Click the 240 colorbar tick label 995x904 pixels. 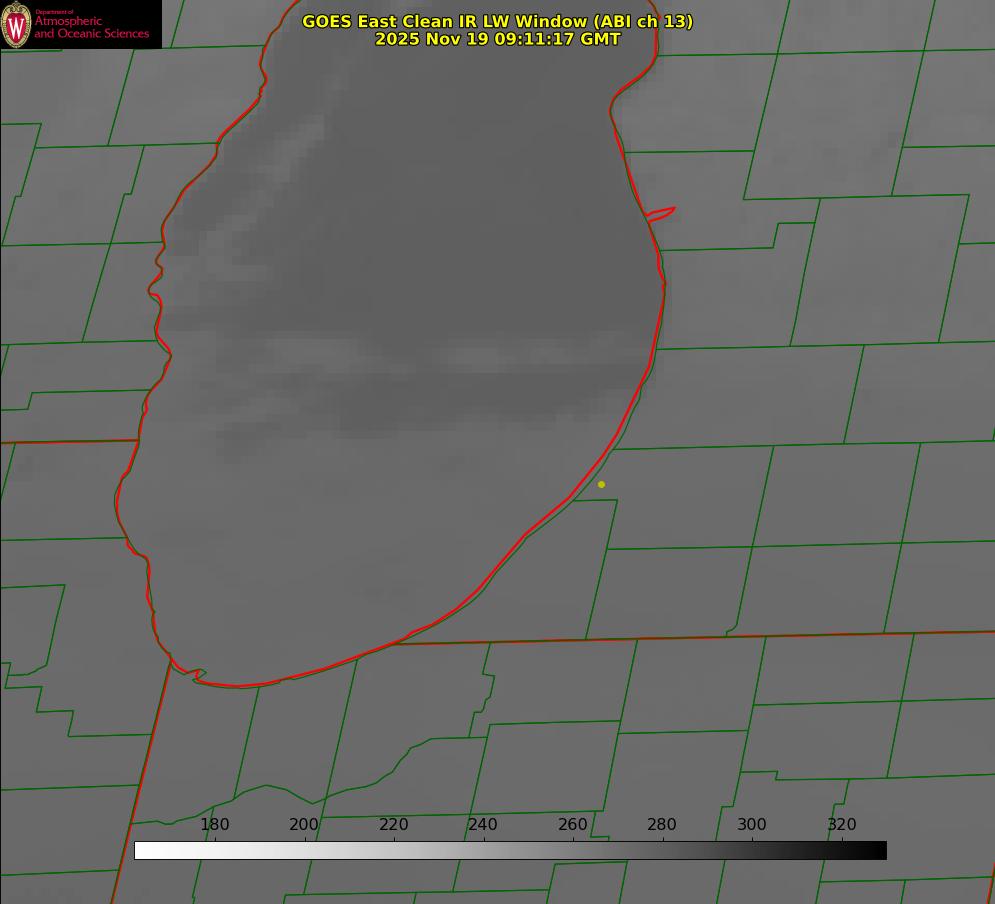(x=483, y=824)
